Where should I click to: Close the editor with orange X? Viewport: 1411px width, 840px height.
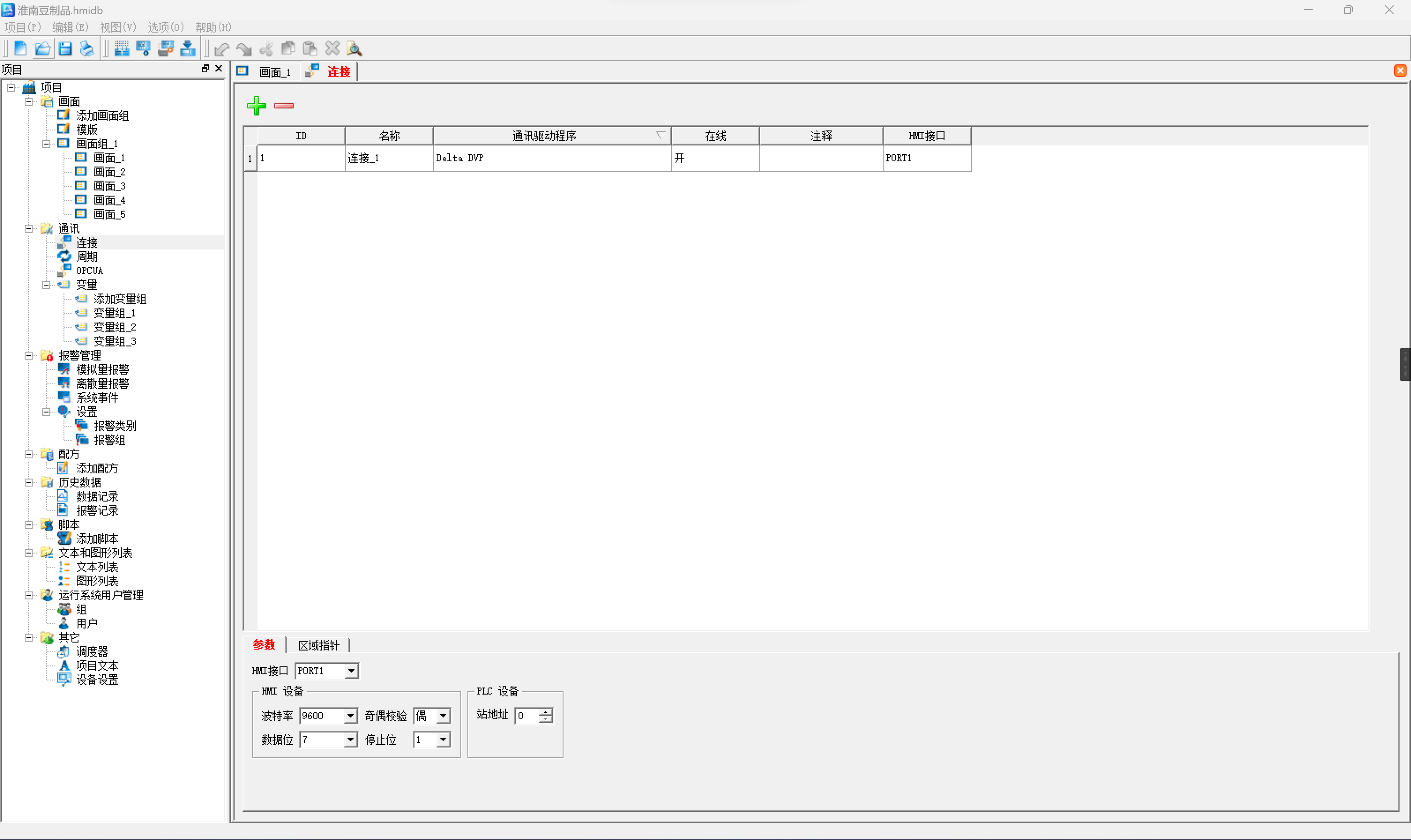point(1400,71)
